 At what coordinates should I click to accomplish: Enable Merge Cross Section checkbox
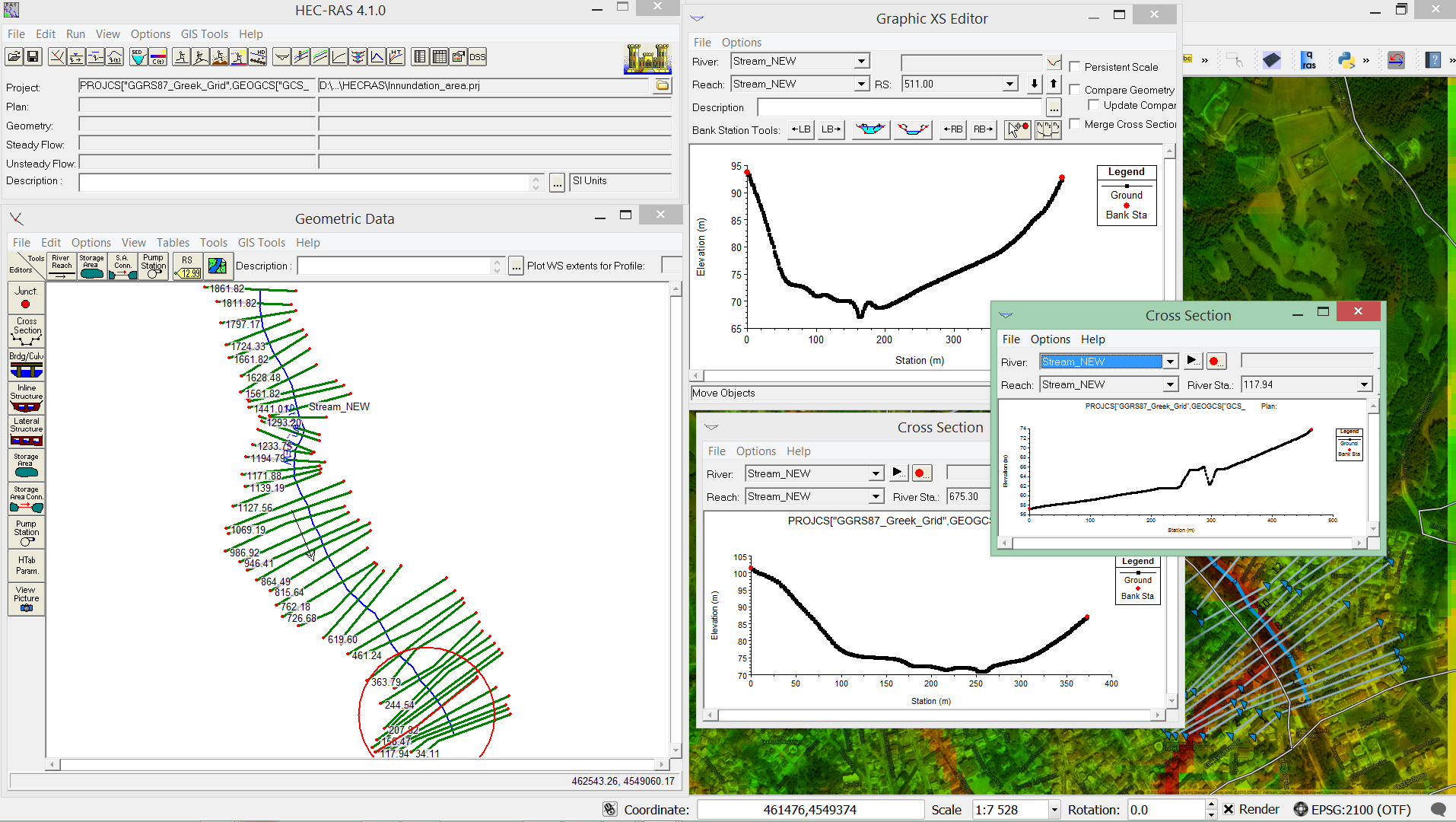(x=1074, y=123)
